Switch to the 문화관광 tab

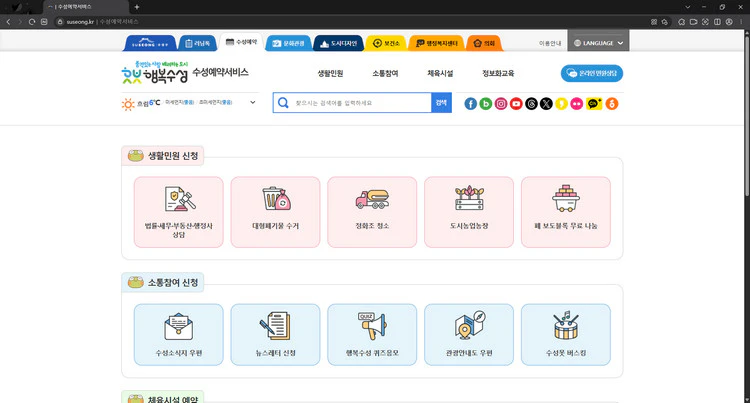(x=288, y=43)
